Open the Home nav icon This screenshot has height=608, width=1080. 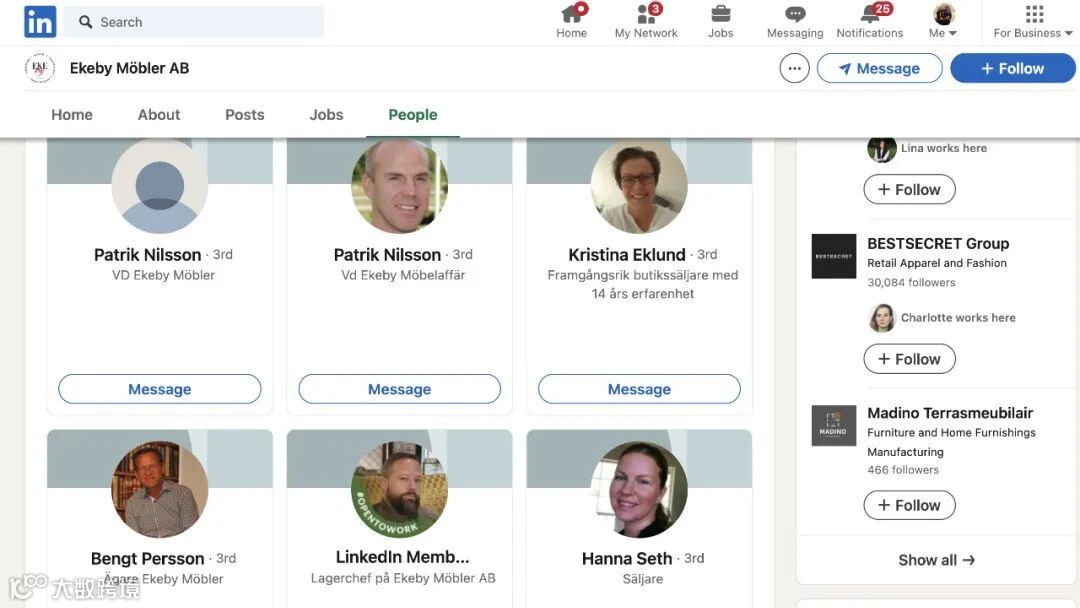coord(572,14)
